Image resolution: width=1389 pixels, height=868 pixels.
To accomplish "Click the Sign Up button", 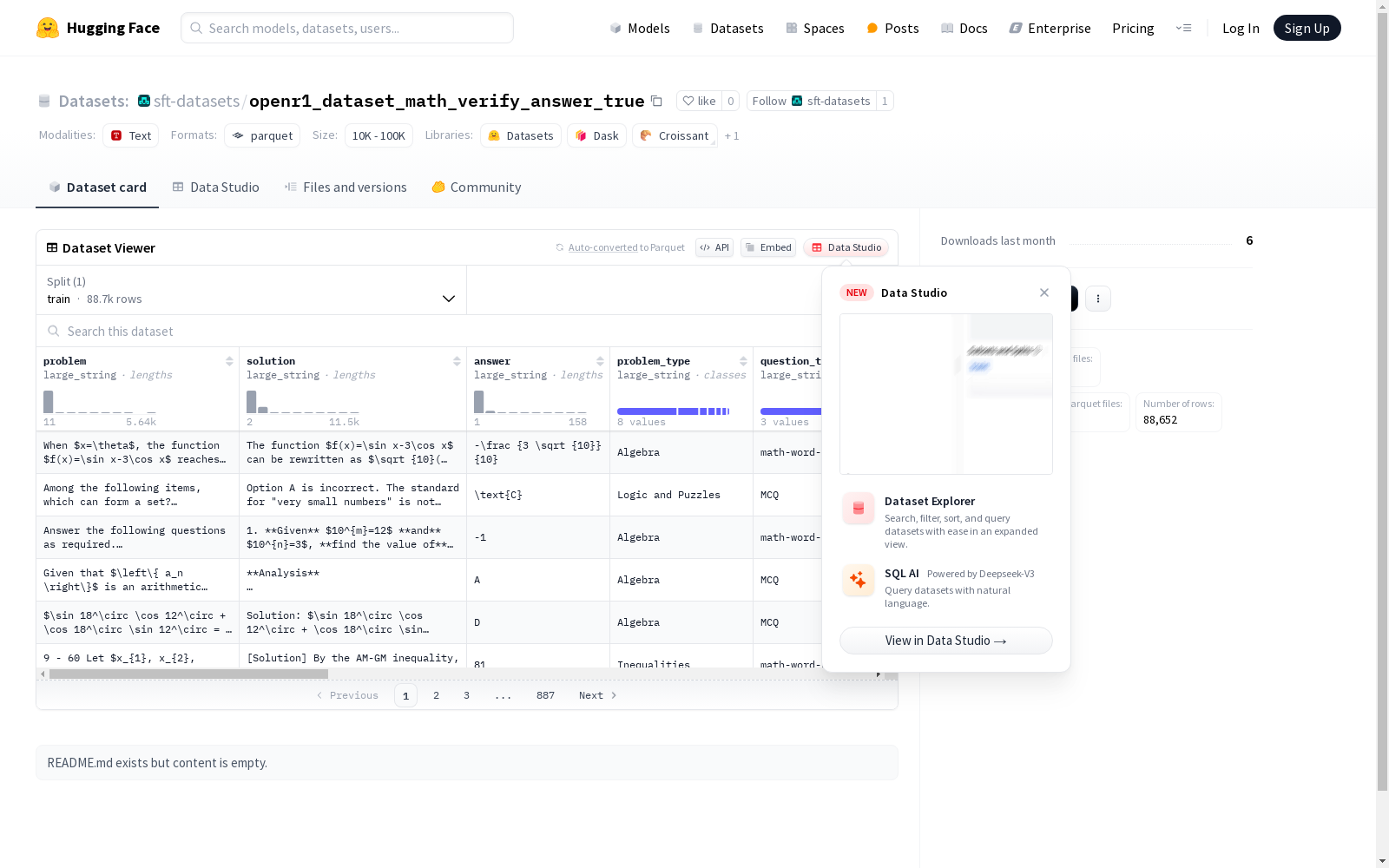I will pos(1307,28).
